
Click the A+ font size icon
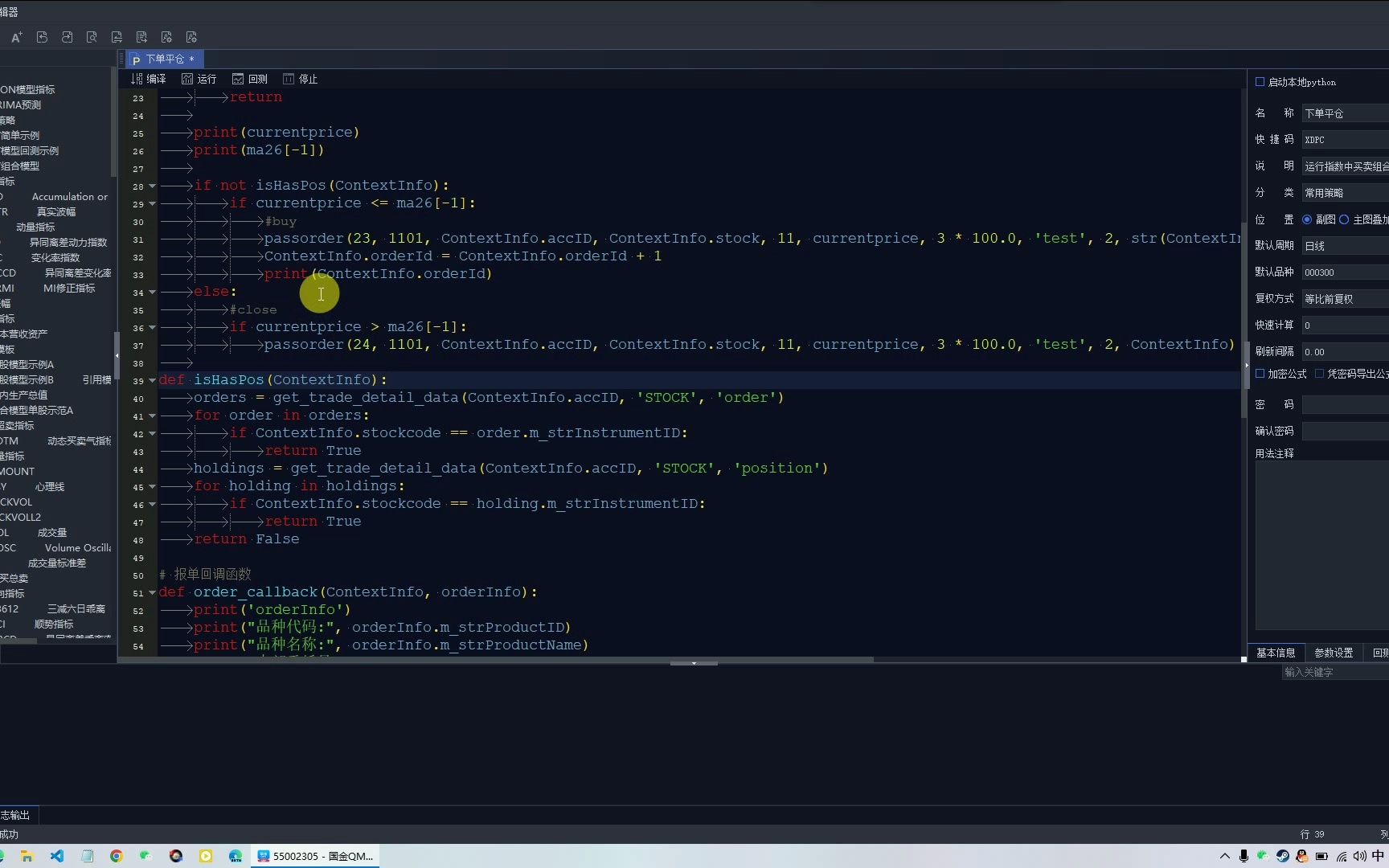pos(16,37)
